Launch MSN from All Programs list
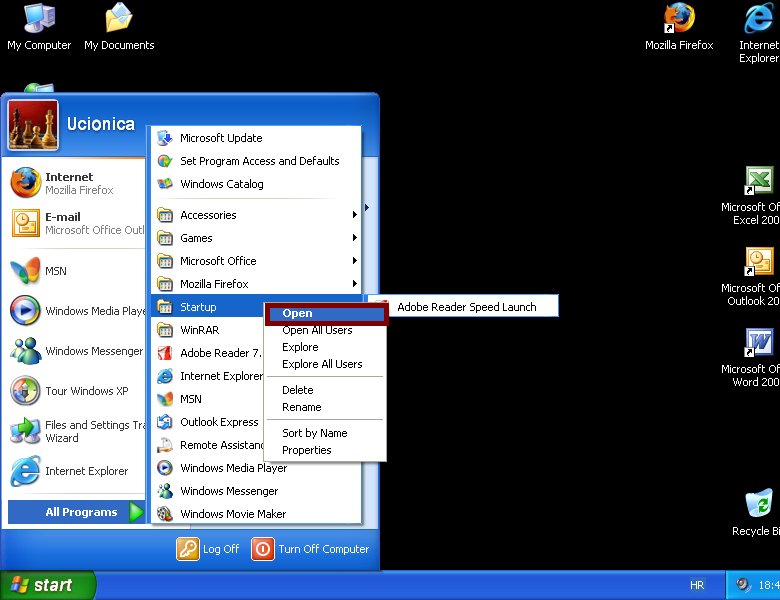 pyautogui.click(x=208, y=399)
